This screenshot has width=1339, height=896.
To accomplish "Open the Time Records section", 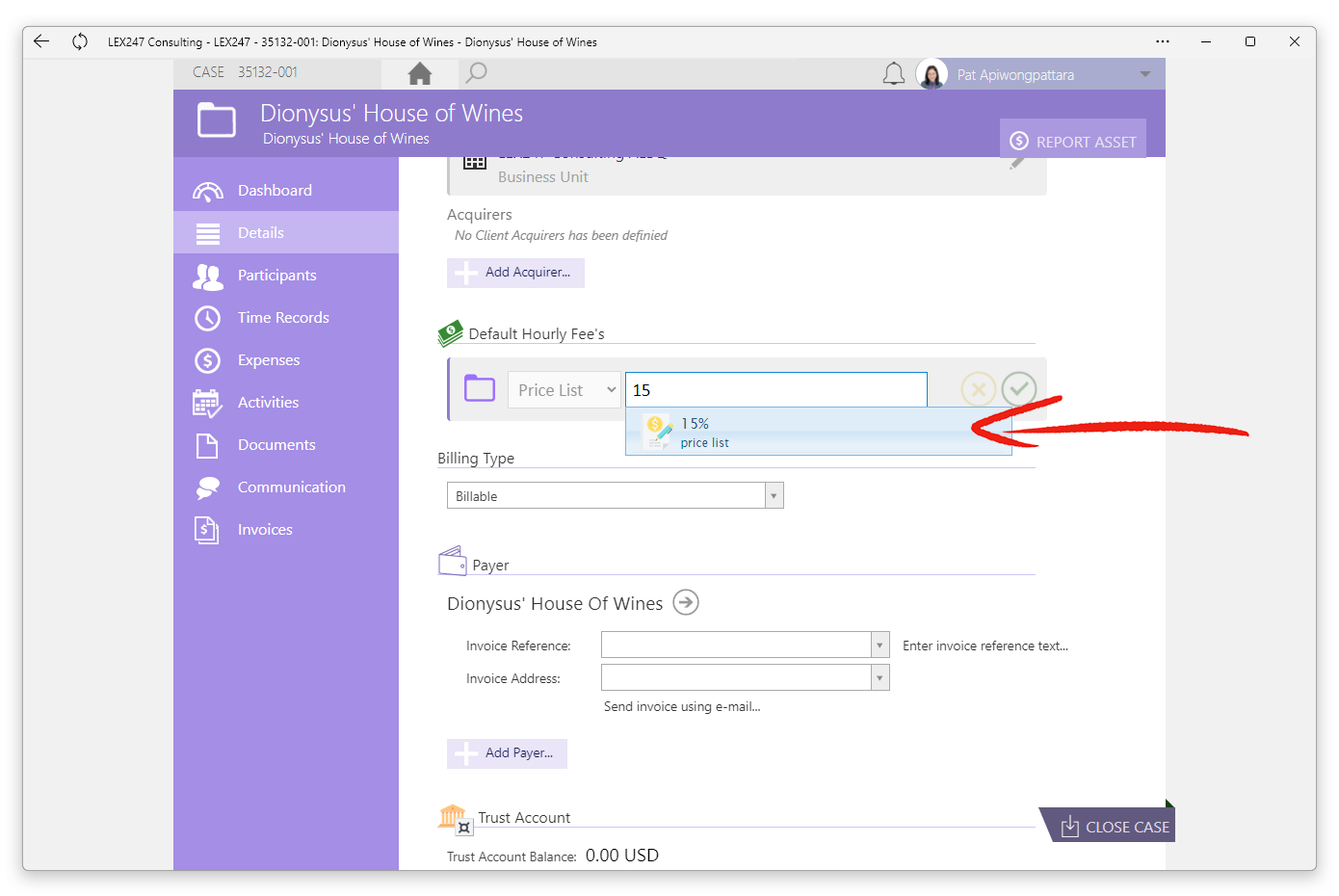I will click(x=286, y=317).
